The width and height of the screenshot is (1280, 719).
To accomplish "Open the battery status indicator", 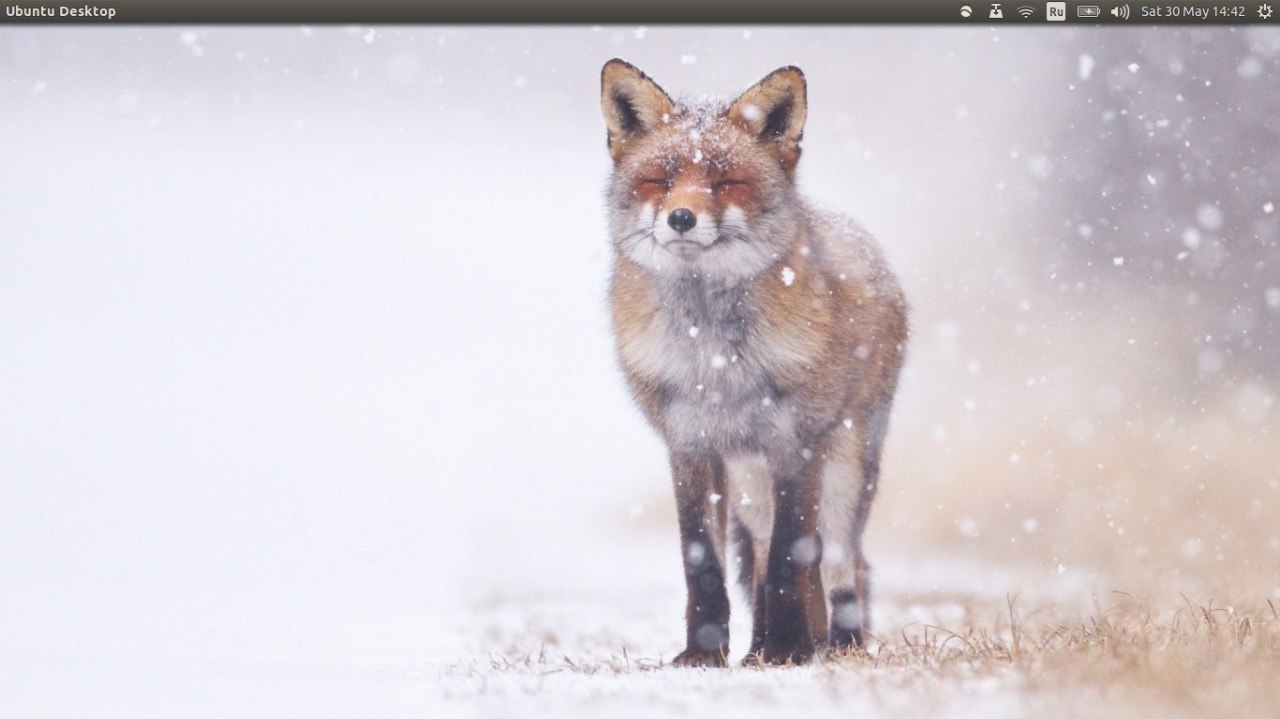I will coord(1088,12).
